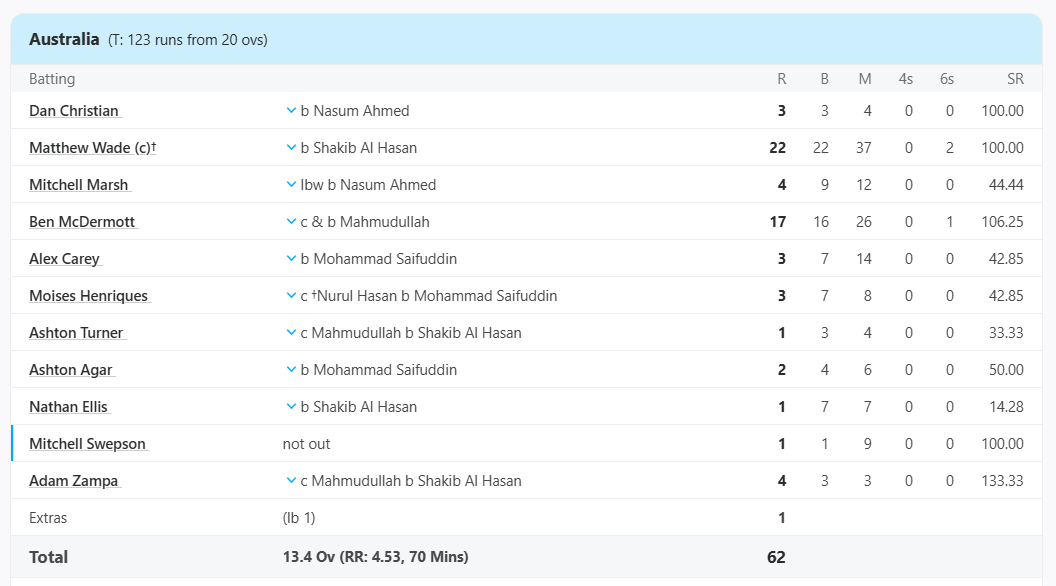Expand Matthew Wade's dismissal chevron

click(291, 148)
